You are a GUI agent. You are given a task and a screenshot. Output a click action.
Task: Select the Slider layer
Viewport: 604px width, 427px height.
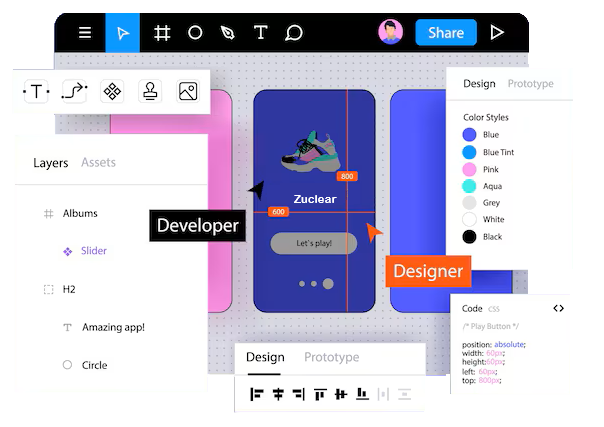[94, 251]
